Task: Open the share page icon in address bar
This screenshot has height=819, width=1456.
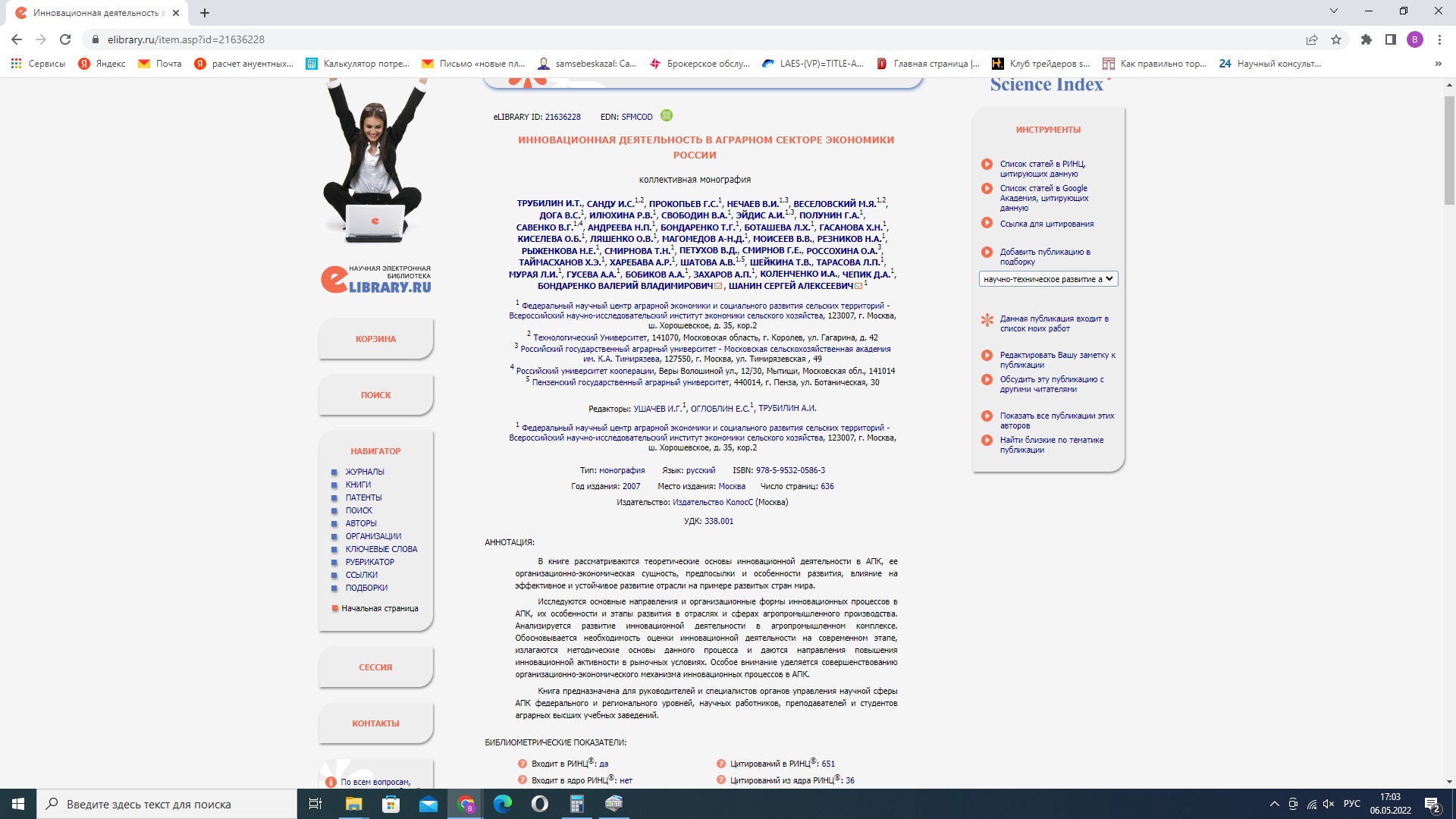Action: pos(1312,39)
